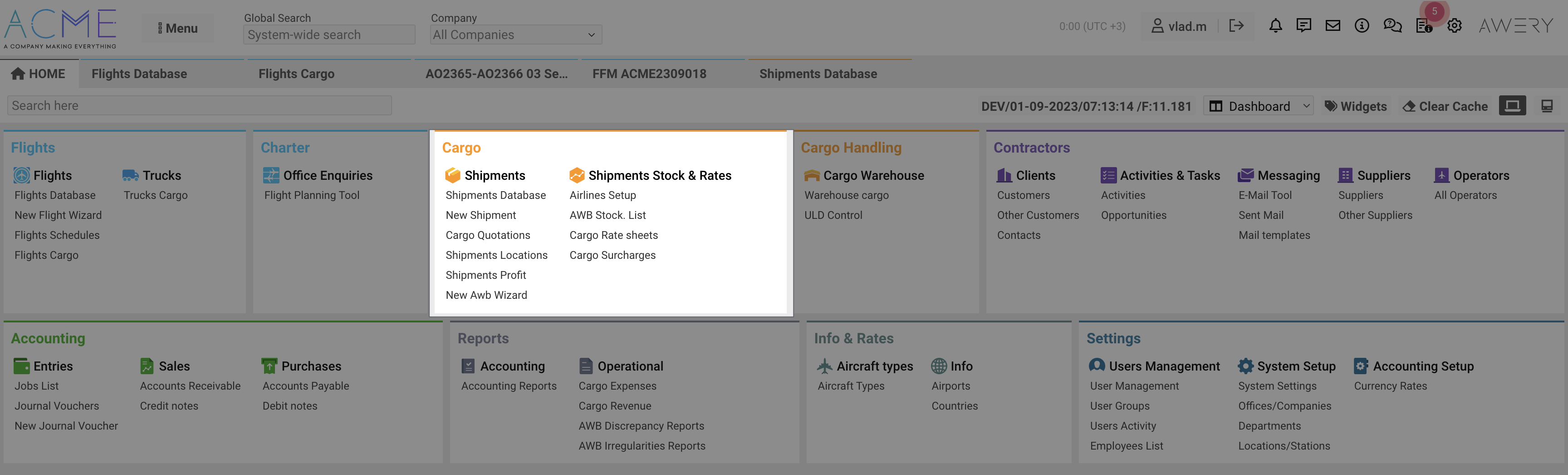
Task: Focus the Global Search field
Action: point(328,35)
